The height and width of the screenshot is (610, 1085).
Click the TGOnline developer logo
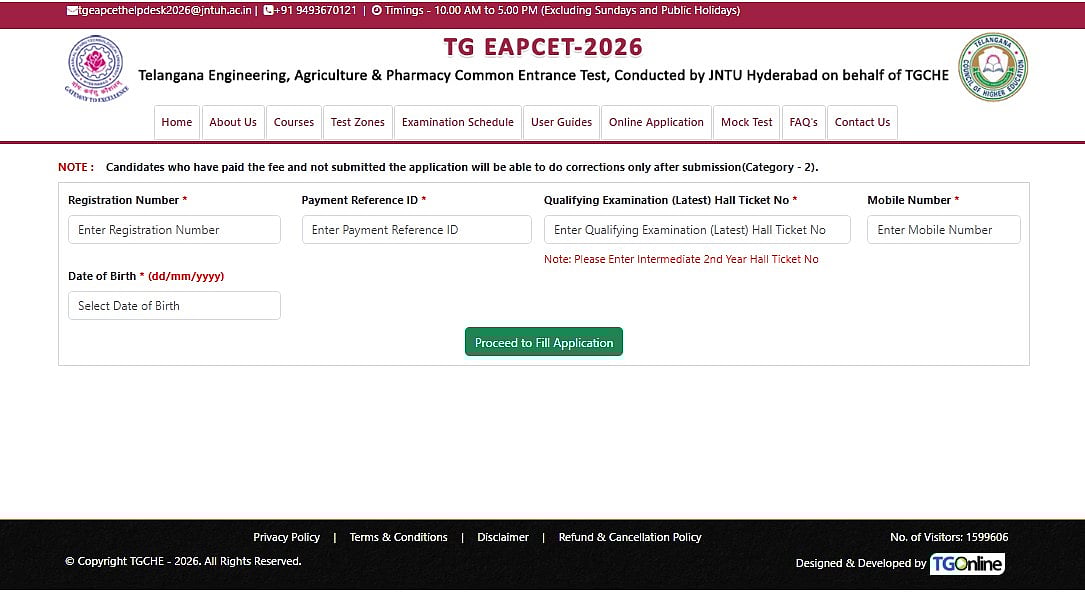coord(966,564)
